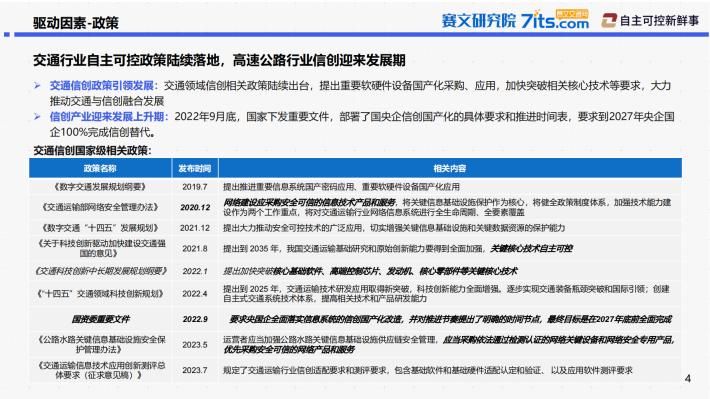Image resolution: width=710 pixels, height=399 pixels.
Task: Click the 2021.12 date cell
Action: click(x=195, y=228)
